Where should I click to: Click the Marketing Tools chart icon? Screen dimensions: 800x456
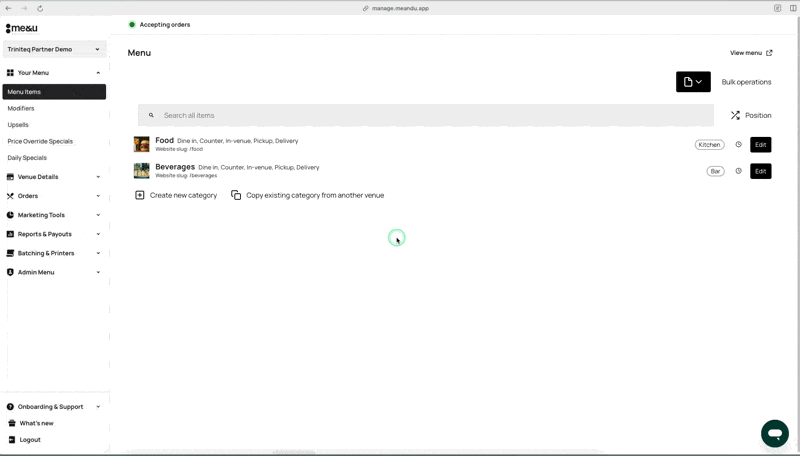(x=10, y=215)
